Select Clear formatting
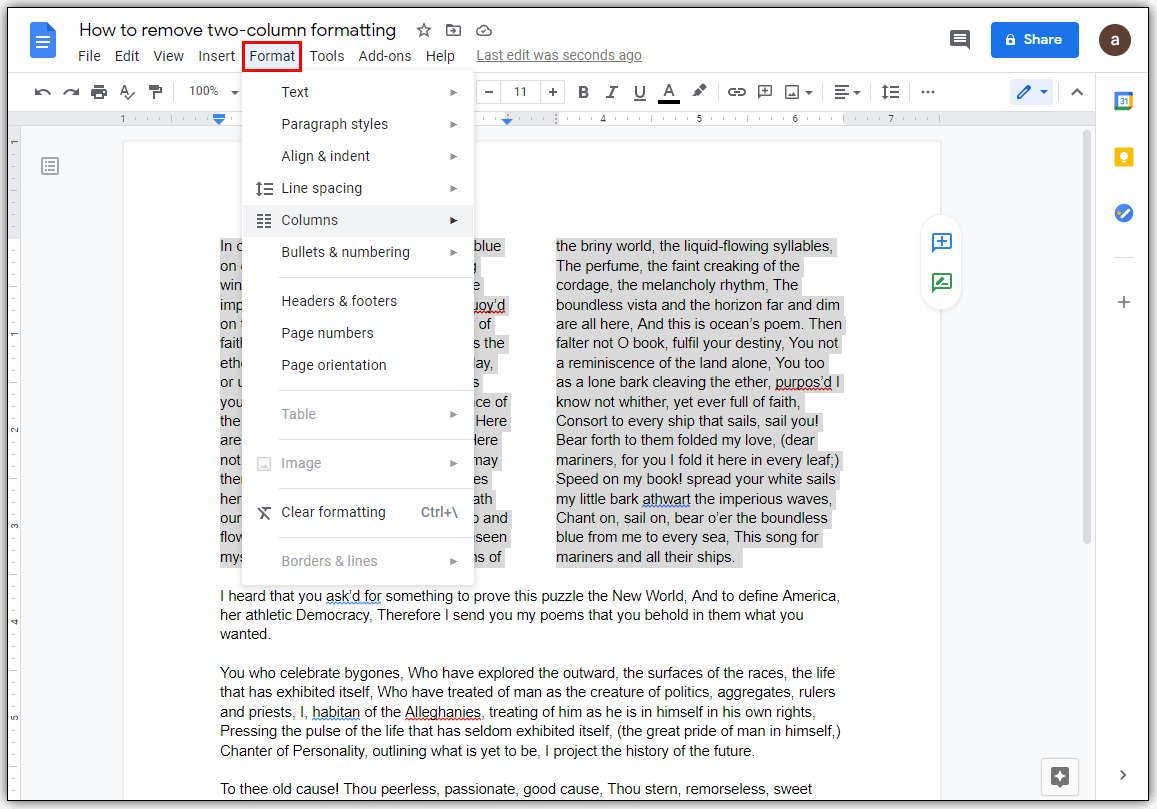The width and height of the screenshot is (1157, 809). click(358, 512)
